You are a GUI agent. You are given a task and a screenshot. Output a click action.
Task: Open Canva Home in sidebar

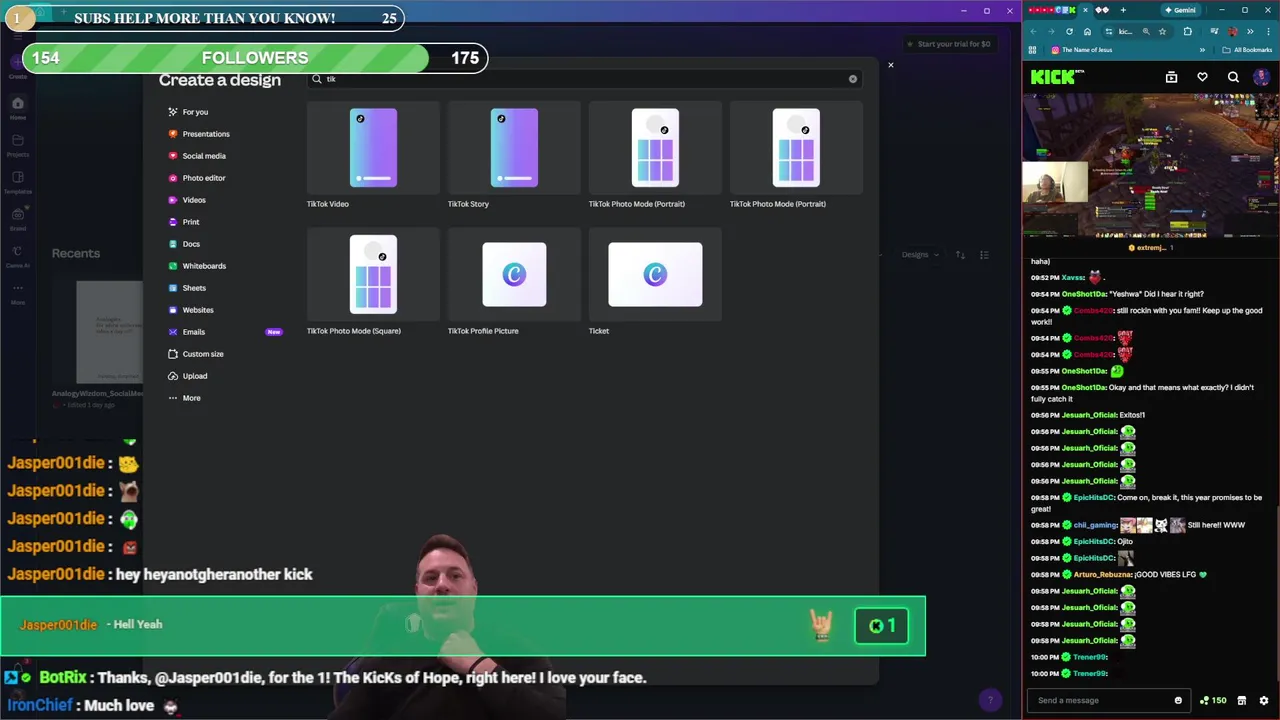[18, 108]
